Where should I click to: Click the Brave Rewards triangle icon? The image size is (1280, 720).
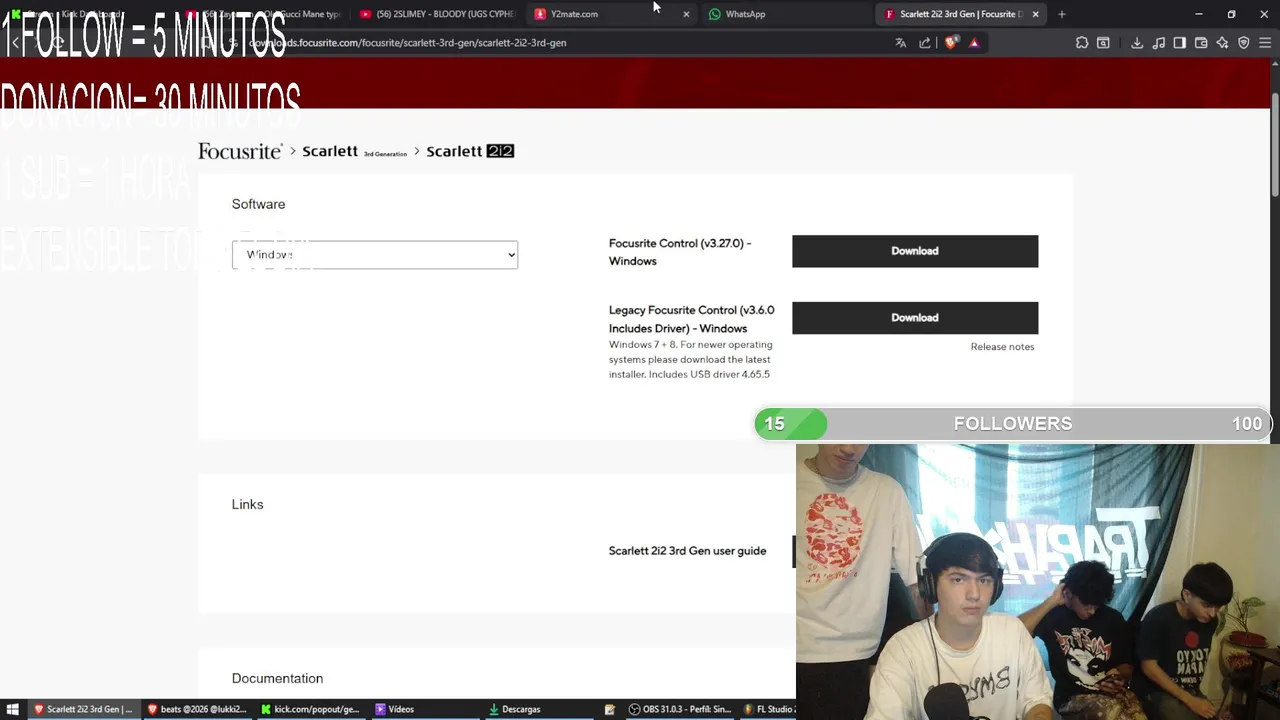pos(974,43)
